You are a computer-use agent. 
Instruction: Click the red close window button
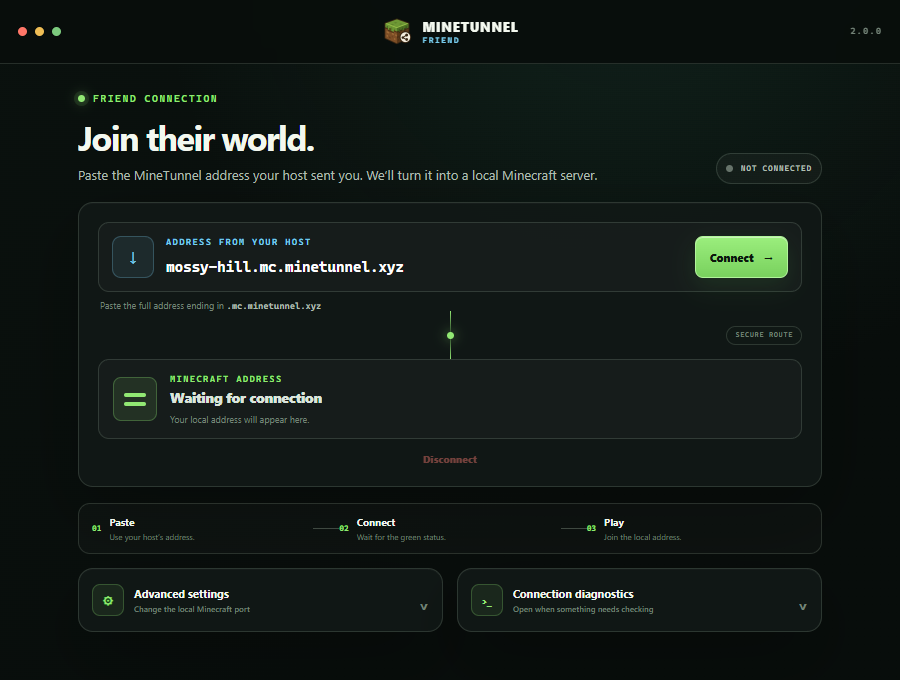(22, 32)
